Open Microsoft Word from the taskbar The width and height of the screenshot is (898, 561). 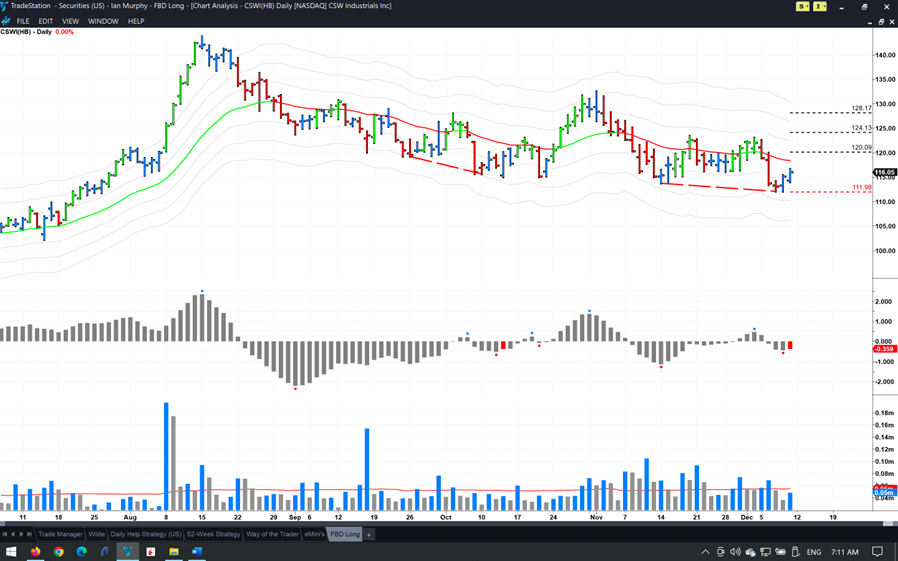coord(197,552)
